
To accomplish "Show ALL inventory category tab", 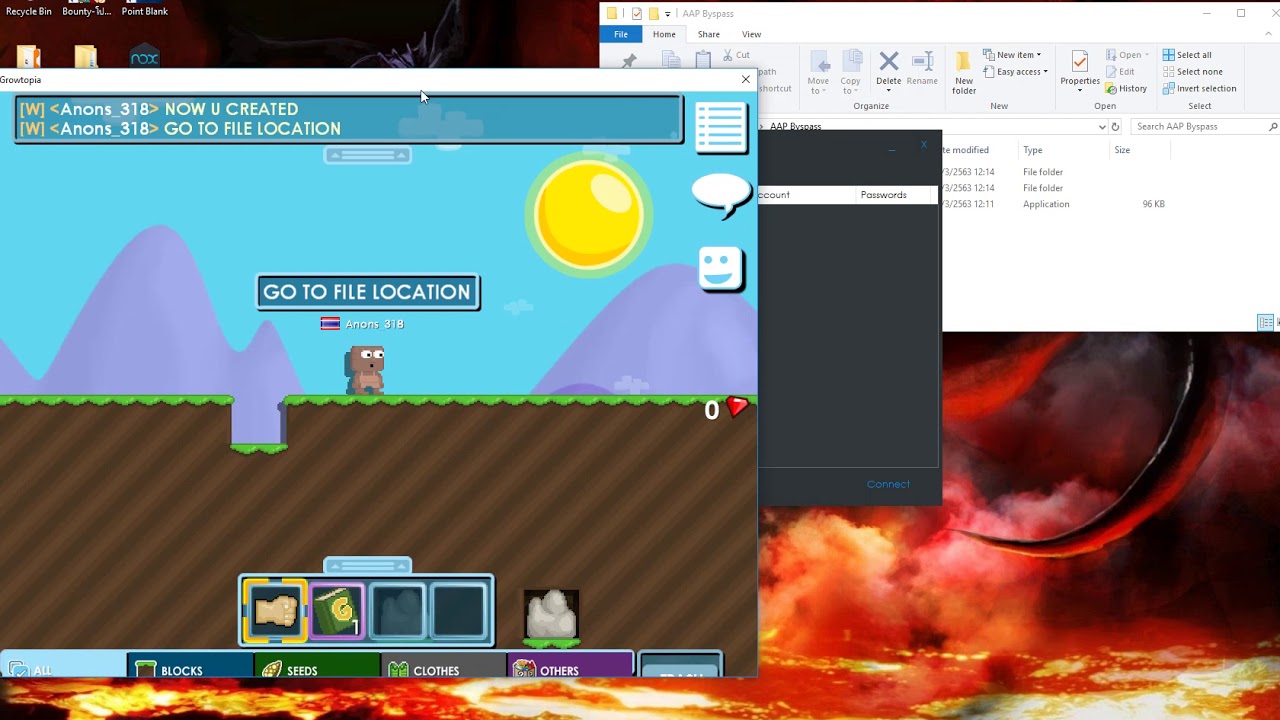I will tap(63, 667).
